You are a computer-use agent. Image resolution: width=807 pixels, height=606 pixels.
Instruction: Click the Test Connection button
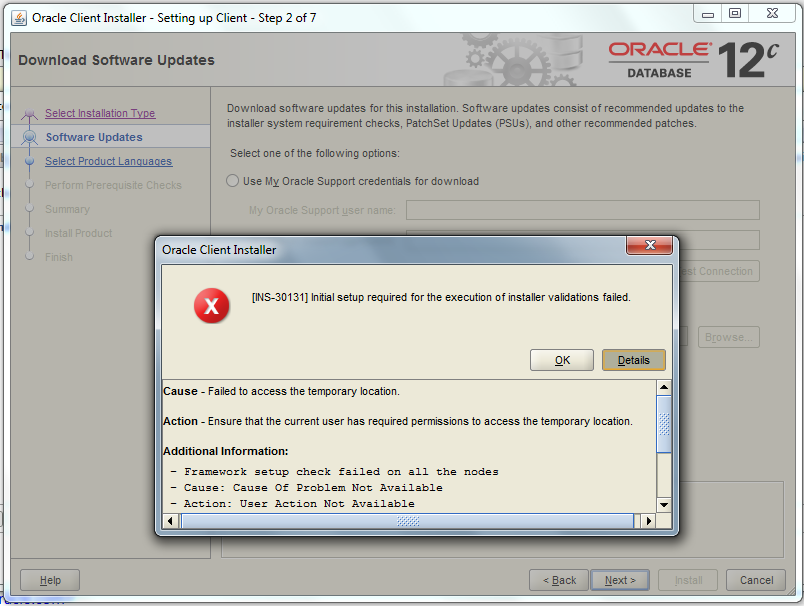[718, 271]
